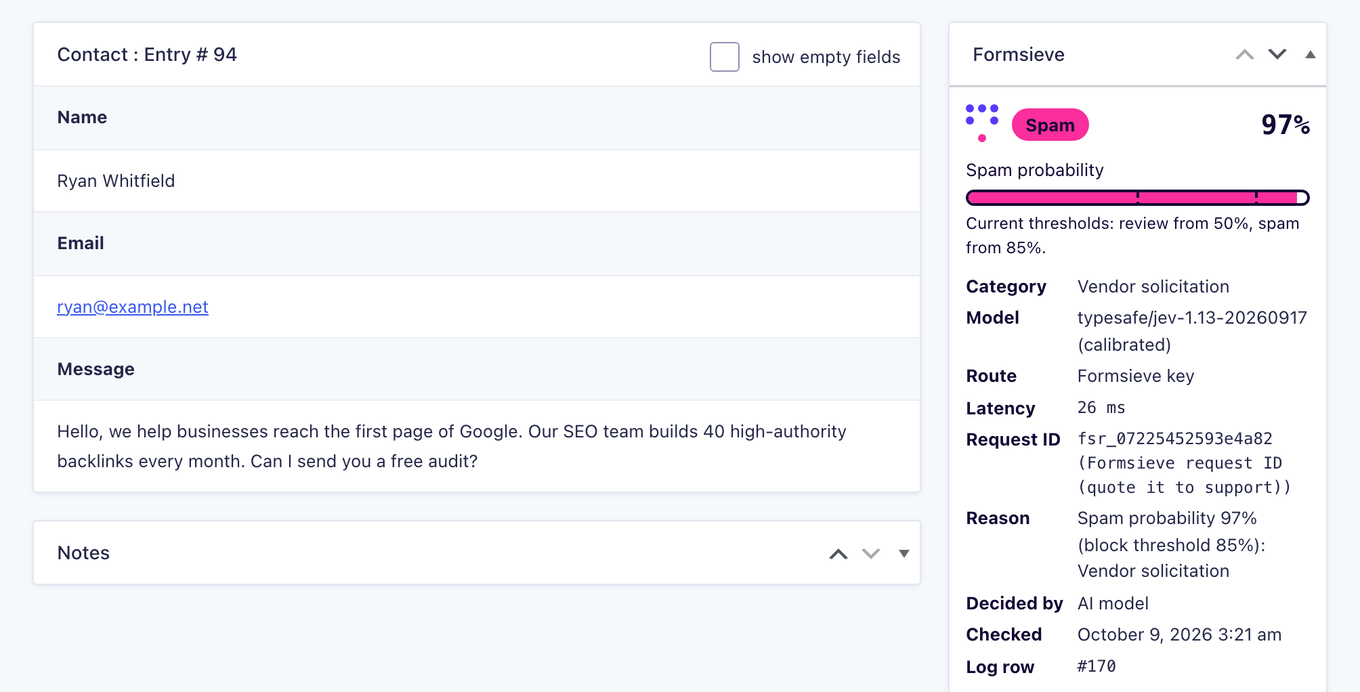The width and height of the screenshot is (1360, 692).
Task: Click log row number #170
Action: (1096, 667)
